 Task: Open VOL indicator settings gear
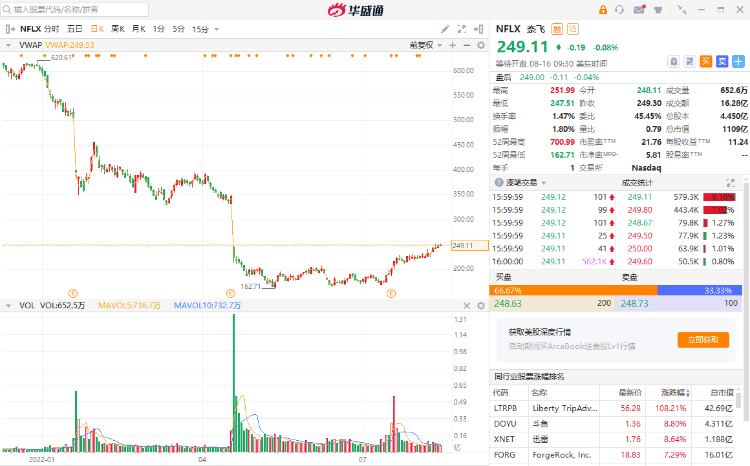481,305
